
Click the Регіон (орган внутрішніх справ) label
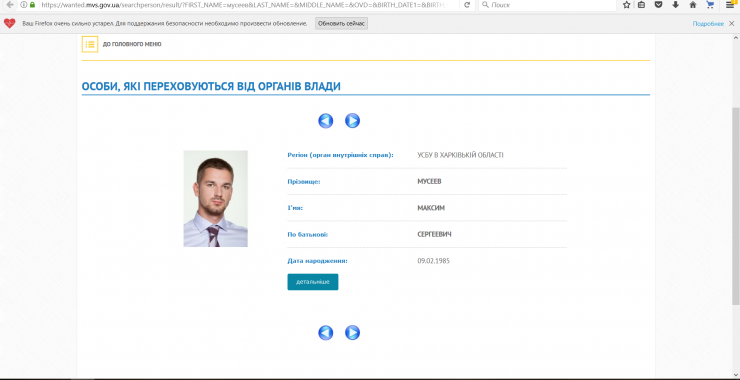pos(340,155)
